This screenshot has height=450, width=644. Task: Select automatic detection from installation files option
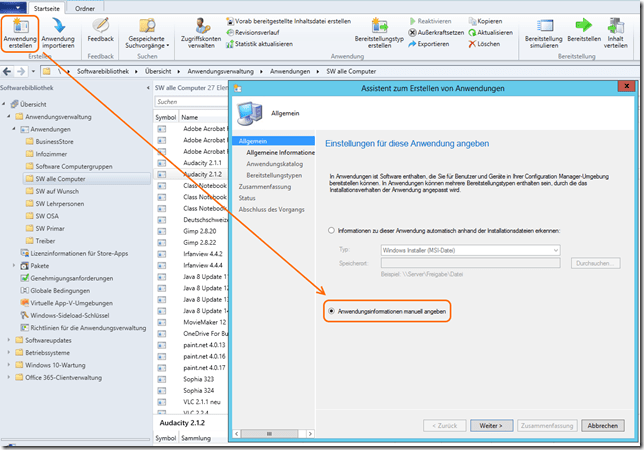point(332,231)
